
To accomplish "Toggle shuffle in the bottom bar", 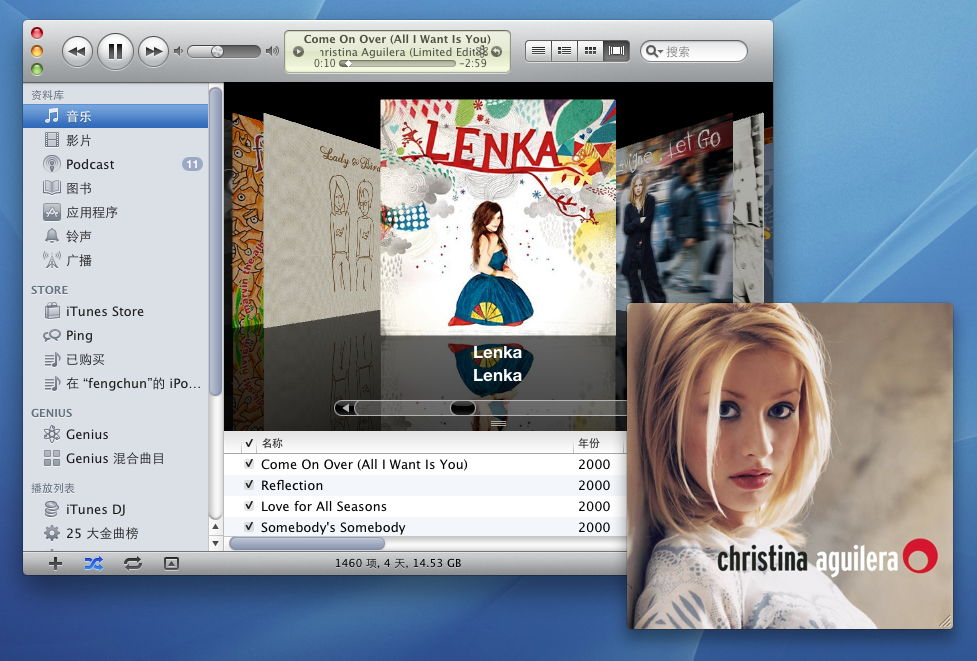I will [x=93, y=563].
